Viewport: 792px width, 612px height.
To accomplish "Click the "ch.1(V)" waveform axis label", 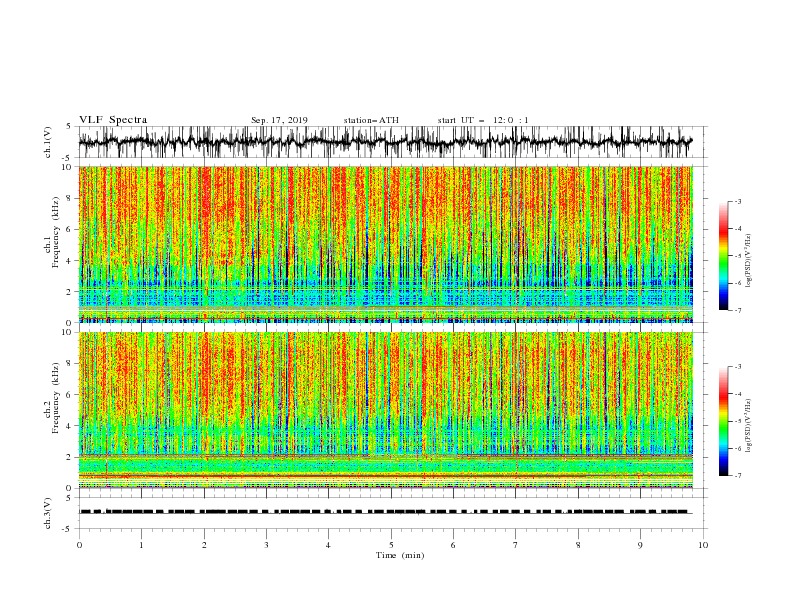I will click(x=48, y=142).
